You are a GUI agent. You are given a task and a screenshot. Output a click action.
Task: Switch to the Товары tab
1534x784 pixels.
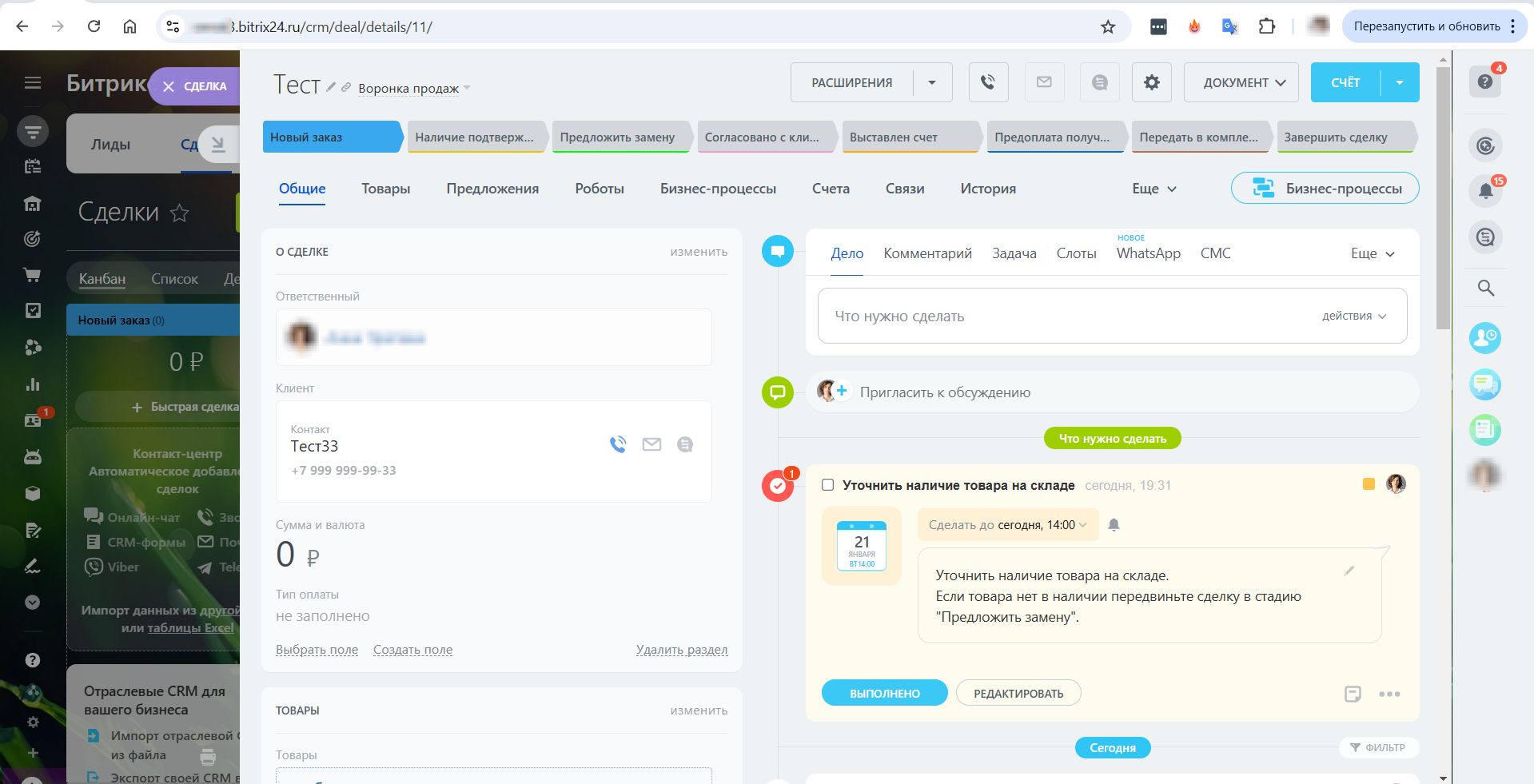click(x=385, y=189)
